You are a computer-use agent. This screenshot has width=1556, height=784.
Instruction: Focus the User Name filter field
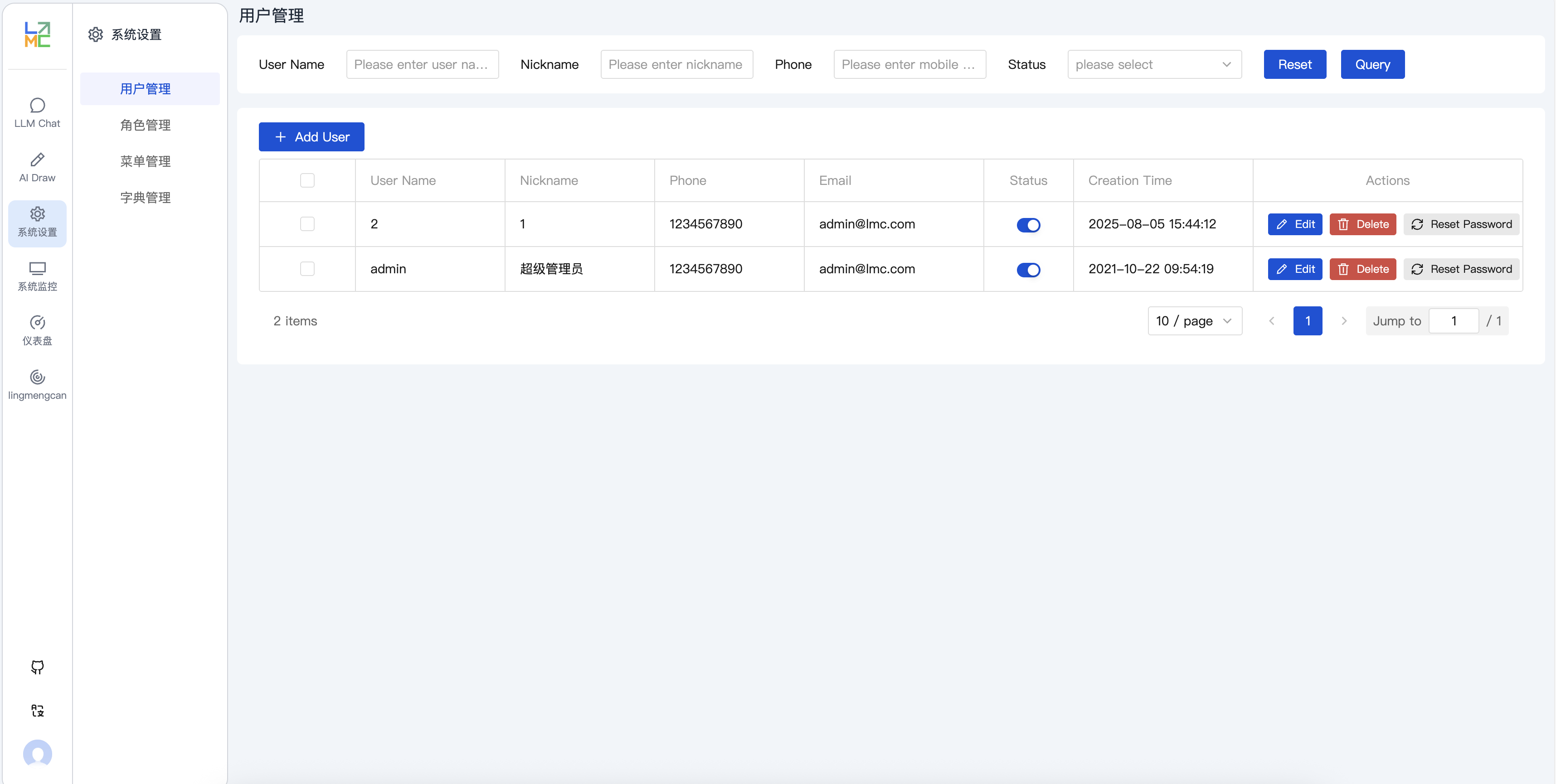422,65
